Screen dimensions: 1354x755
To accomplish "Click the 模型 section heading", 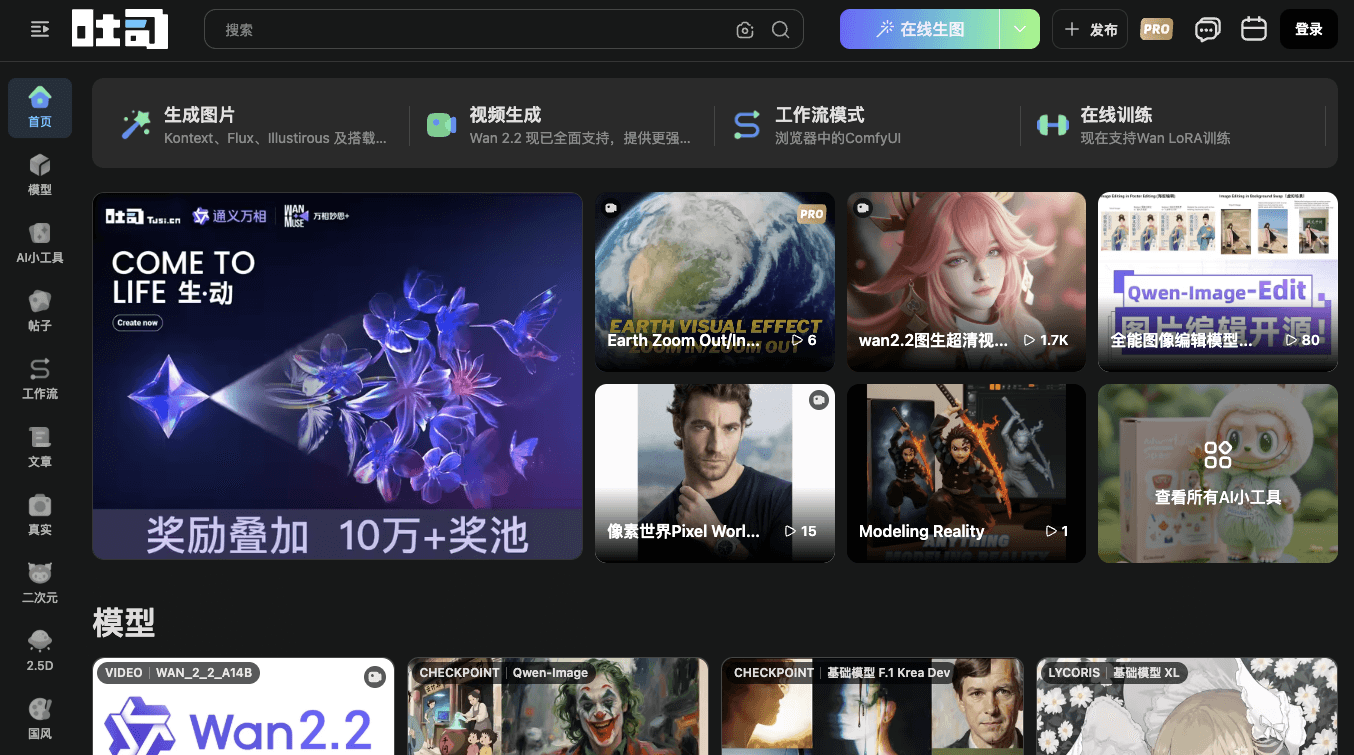I will click(124, 622).
